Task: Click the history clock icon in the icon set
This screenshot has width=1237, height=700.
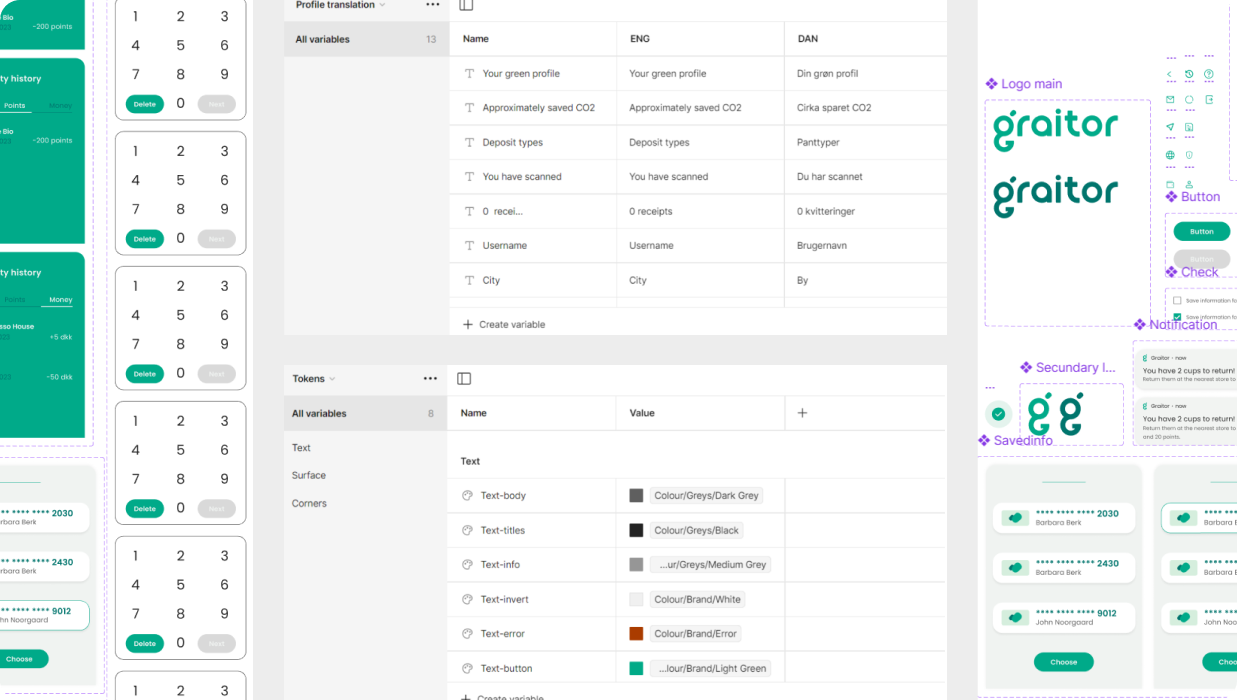Action: [x=1189, y=74]
